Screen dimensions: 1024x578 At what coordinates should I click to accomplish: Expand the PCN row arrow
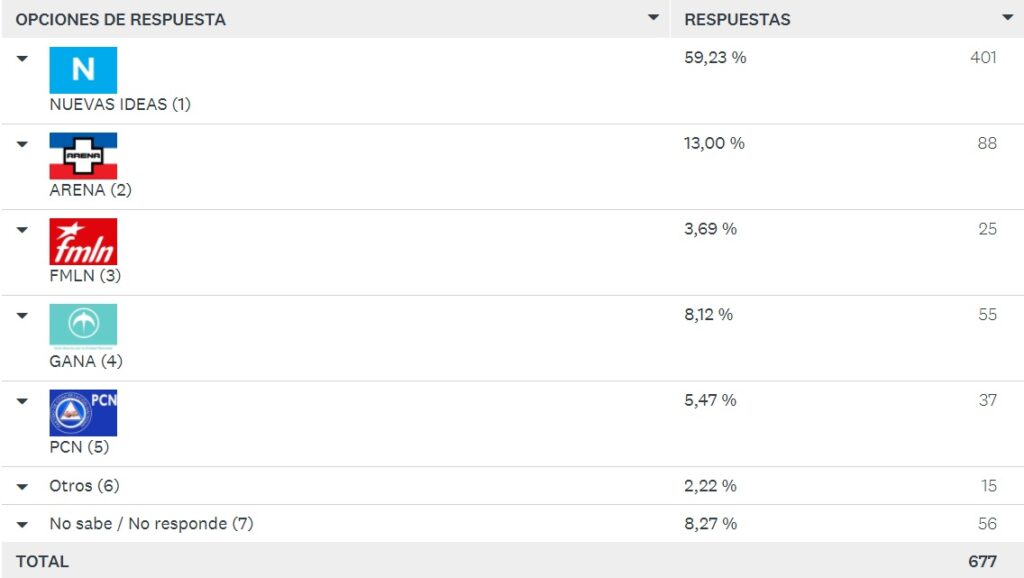click(x=22, y=401)
